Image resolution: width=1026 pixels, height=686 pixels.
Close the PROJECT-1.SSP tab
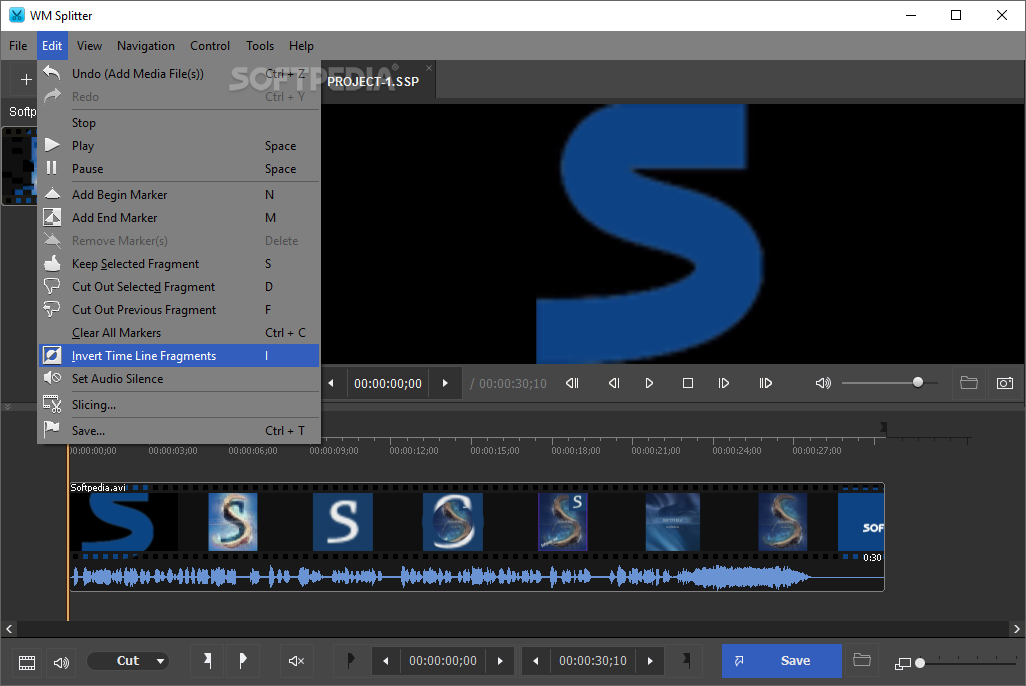(429, 68)
